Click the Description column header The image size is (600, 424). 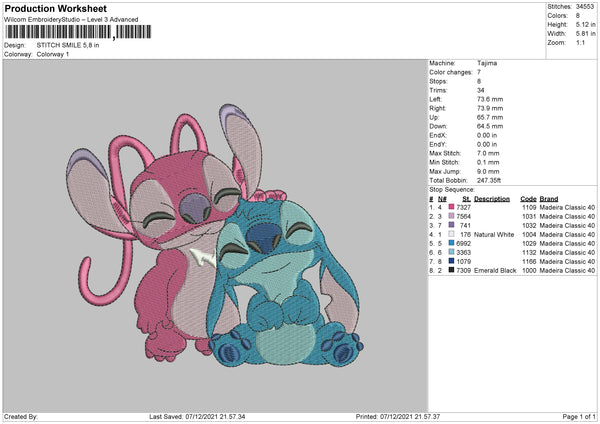pyautogui.click(x=492, y=198)
